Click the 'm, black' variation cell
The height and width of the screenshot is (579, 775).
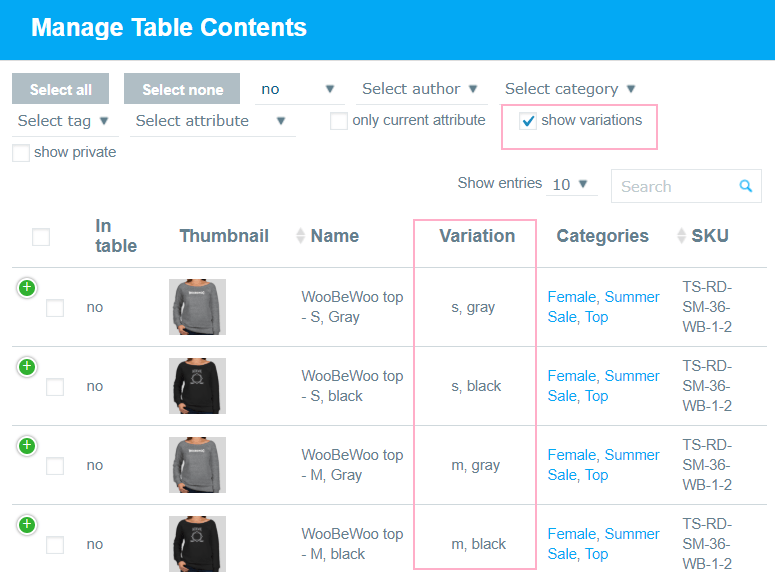[478, 544]
